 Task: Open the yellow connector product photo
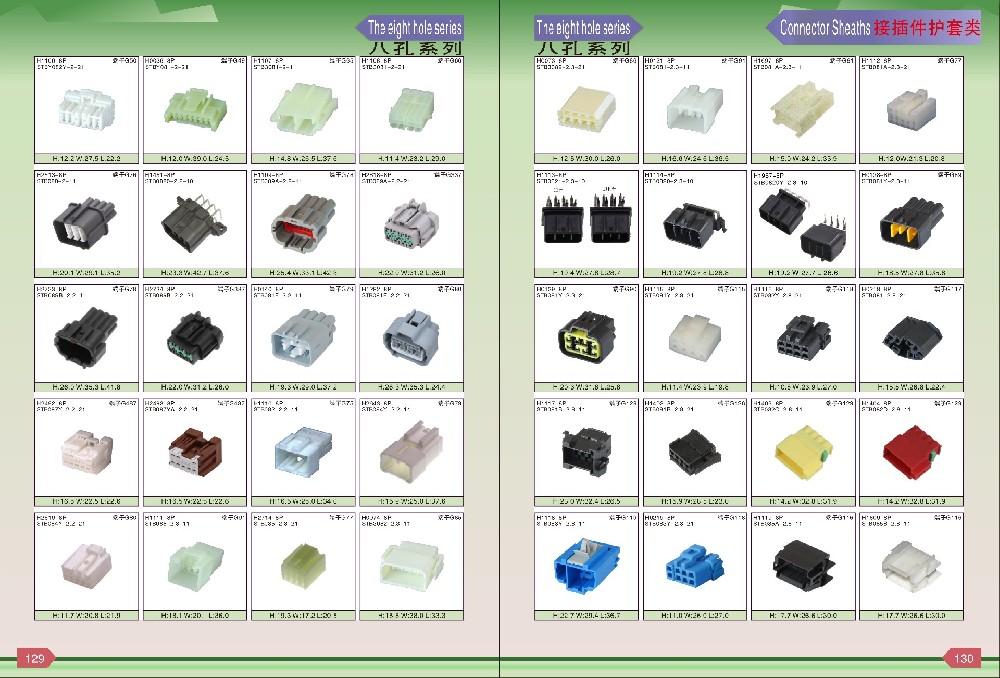point(802,452)
